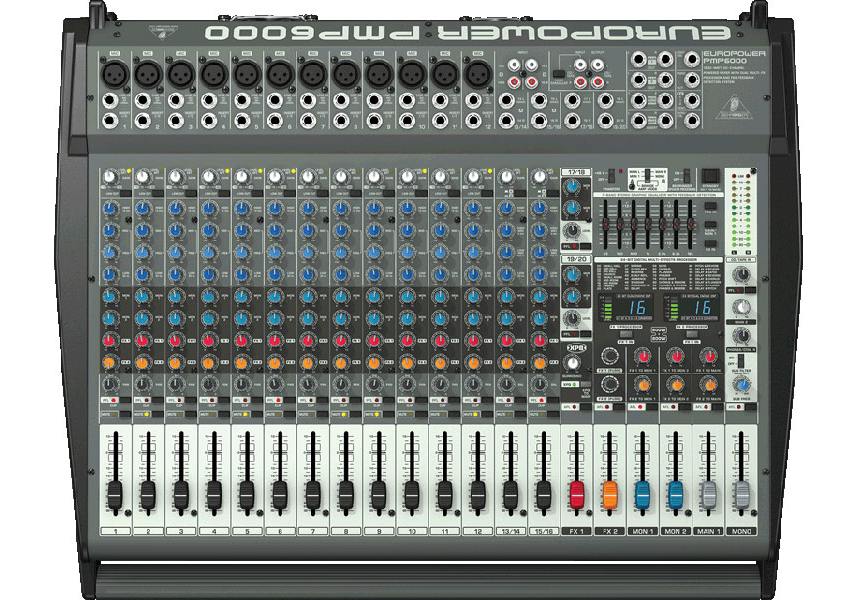Toggle the low cut switch on channel 3
858x600 pixels.
pos(189,193)
